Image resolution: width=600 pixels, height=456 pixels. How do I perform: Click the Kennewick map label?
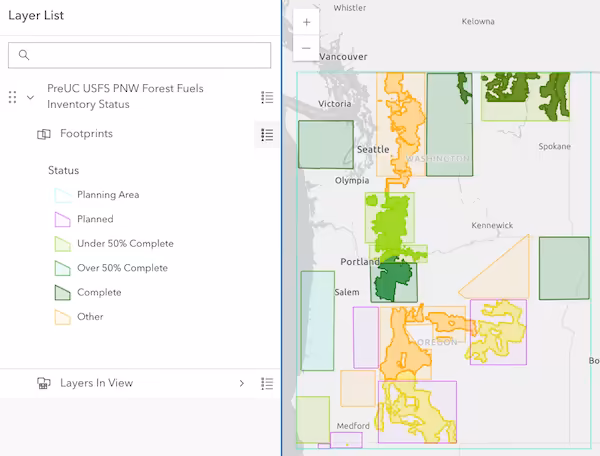(492, 225)
